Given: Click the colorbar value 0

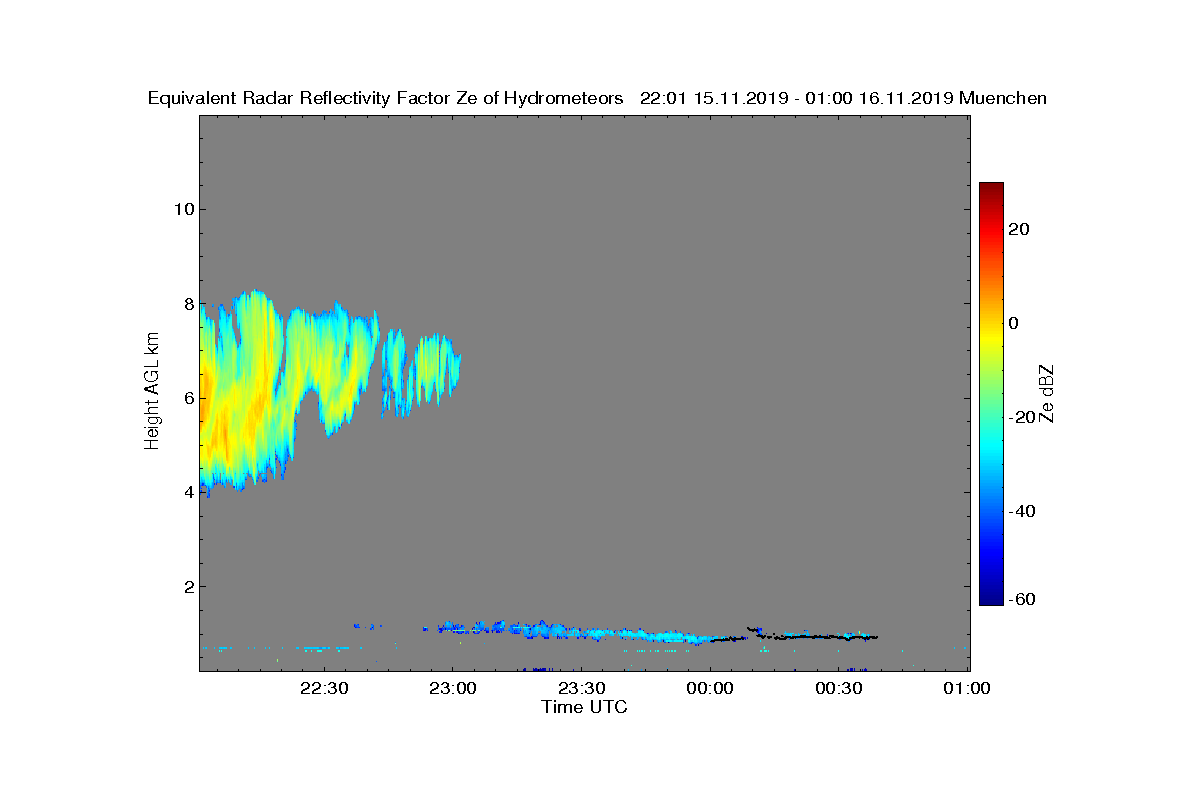Looking at the screenshot, I should pos(1014,323).
